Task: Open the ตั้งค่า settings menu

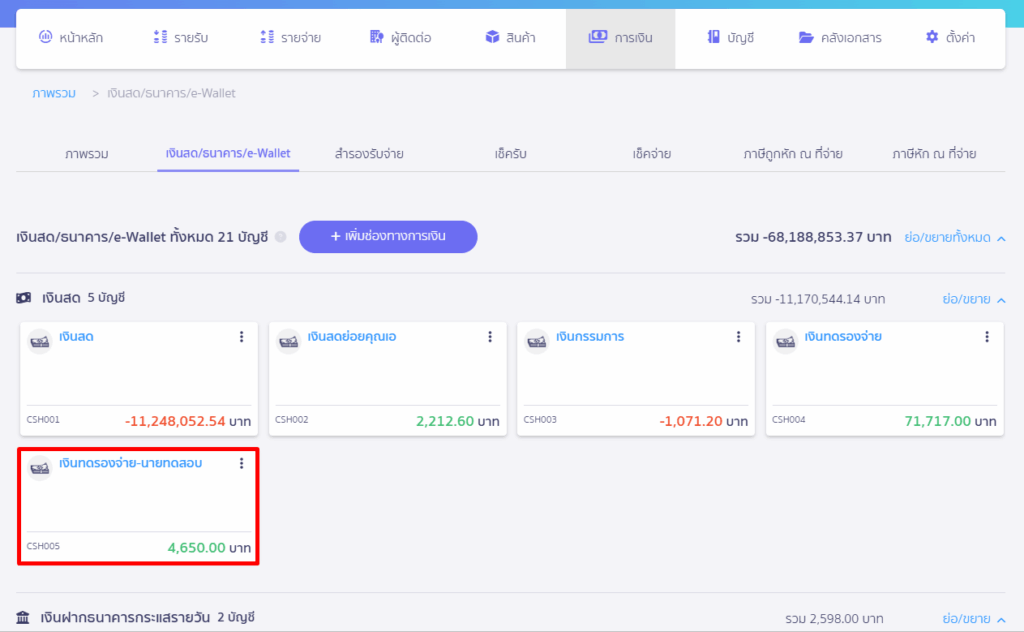Action: (950, 37)
